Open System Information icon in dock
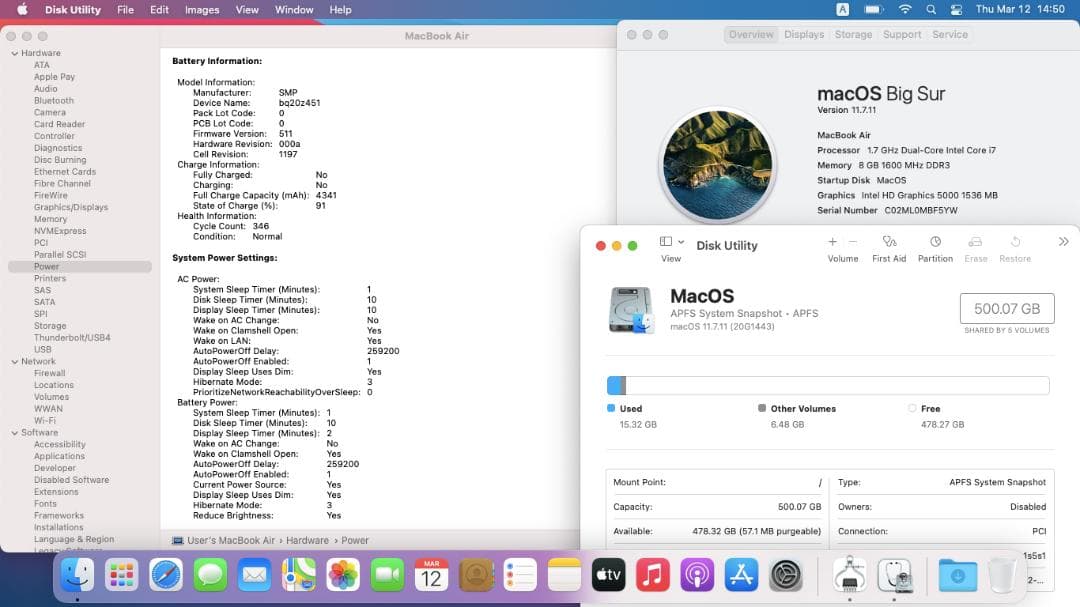Viewport: 1080px width, 607px height. 850,575
